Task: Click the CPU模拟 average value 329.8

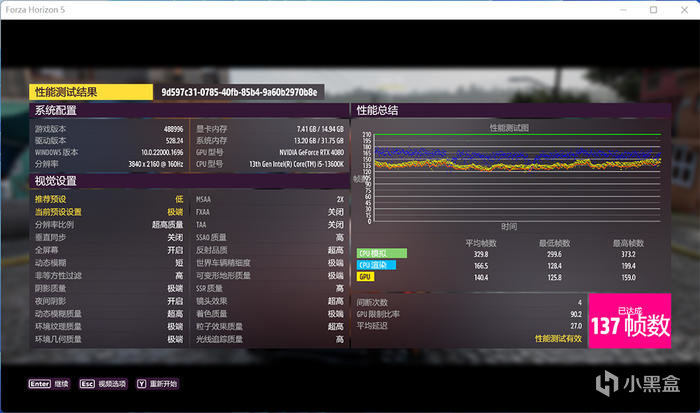Action: [x=481, y=254]
